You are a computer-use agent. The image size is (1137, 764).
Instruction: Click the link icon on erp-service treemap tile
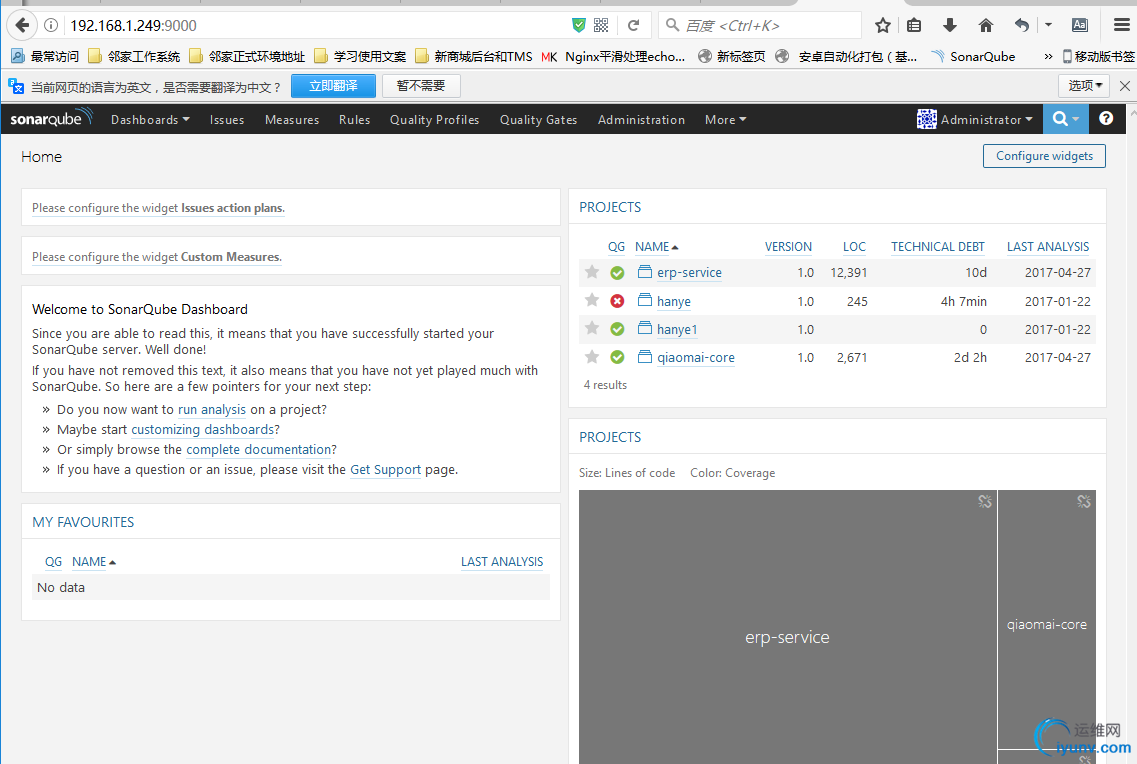(x=985, y=501)
